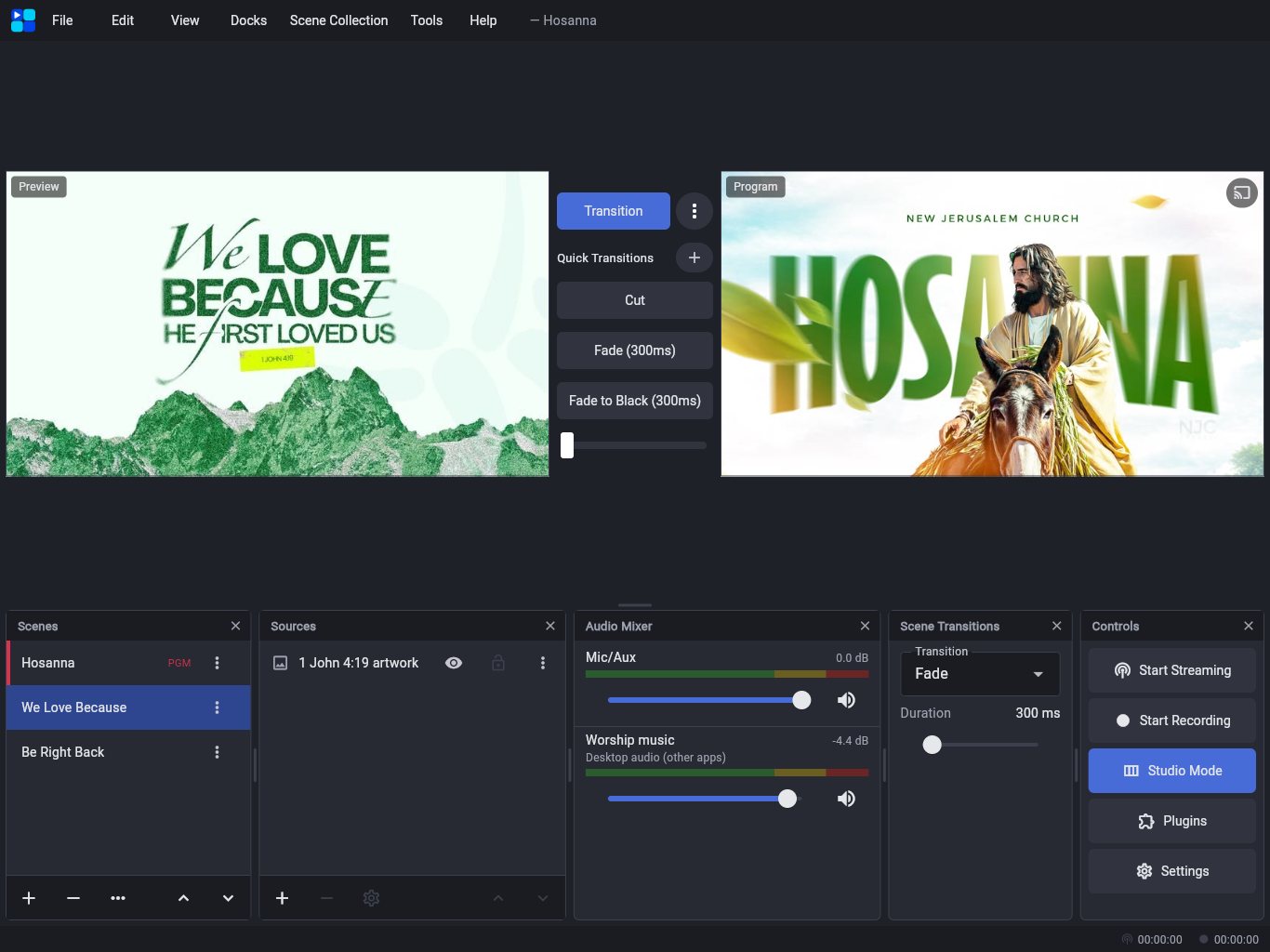Screen dimensions: 1270x952
Task: Remove the selected scene with minus icon
Action: point(73,898)
